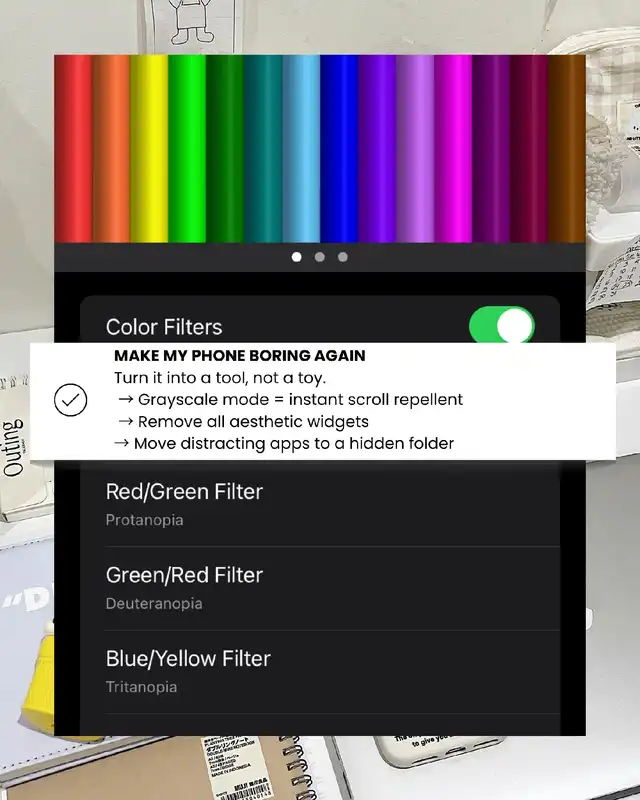The image size is (640, 800).
Task: Click the light blue pencil stripe
Action: [301, 148]
